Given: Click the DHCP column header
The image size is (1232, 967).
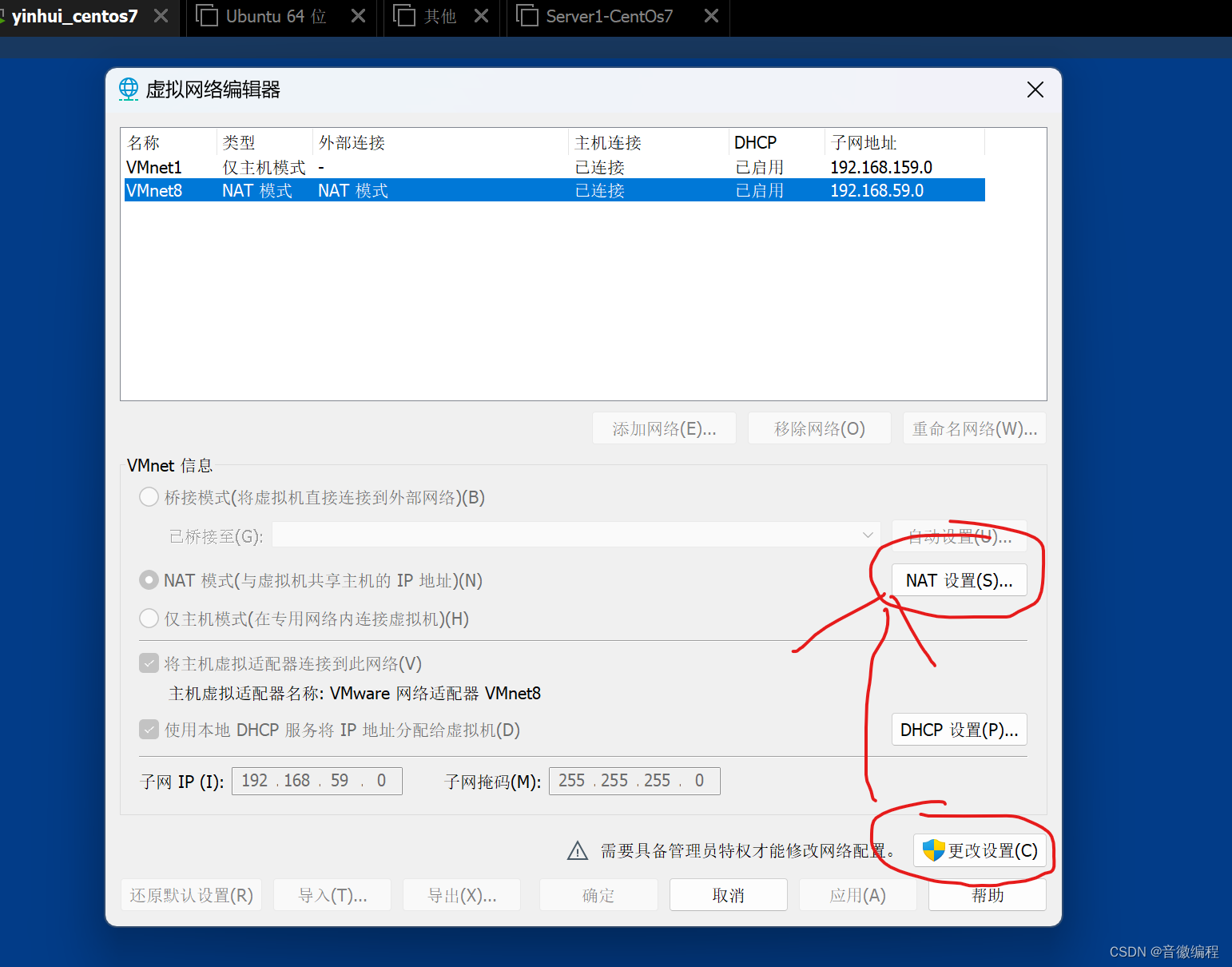Looking at the screenshot, I should click(777, 142).
